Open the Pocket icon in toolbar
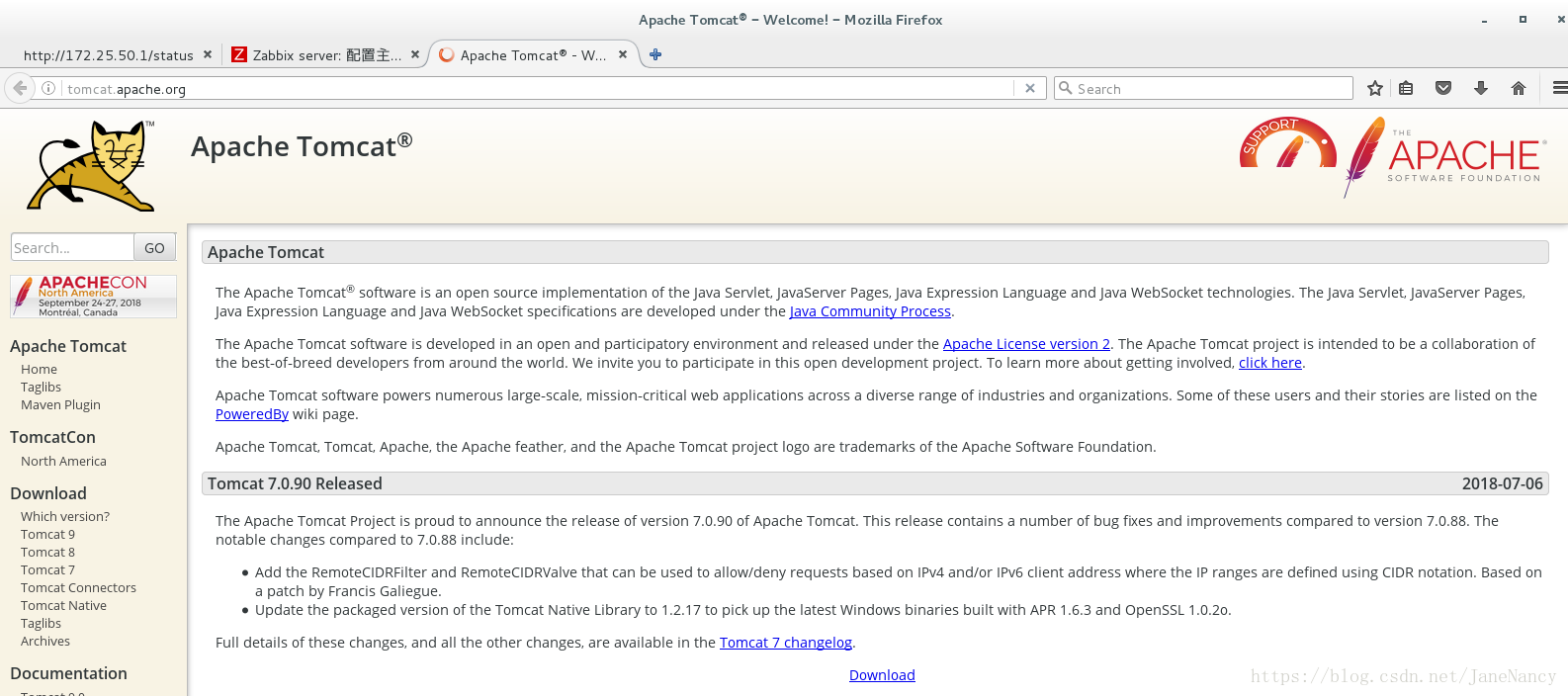Viewport: 1568px width, 696px height. click(x=1443, y=88)
